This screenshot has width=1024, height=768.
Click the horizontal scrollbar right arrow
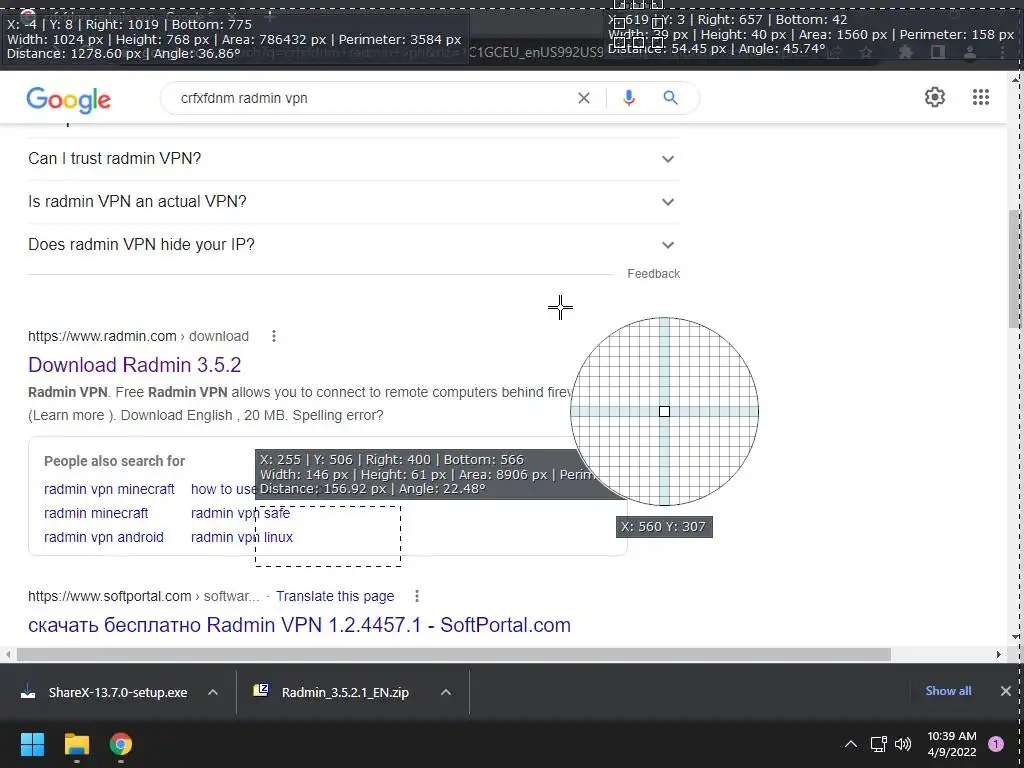click(x=999, y=654)
